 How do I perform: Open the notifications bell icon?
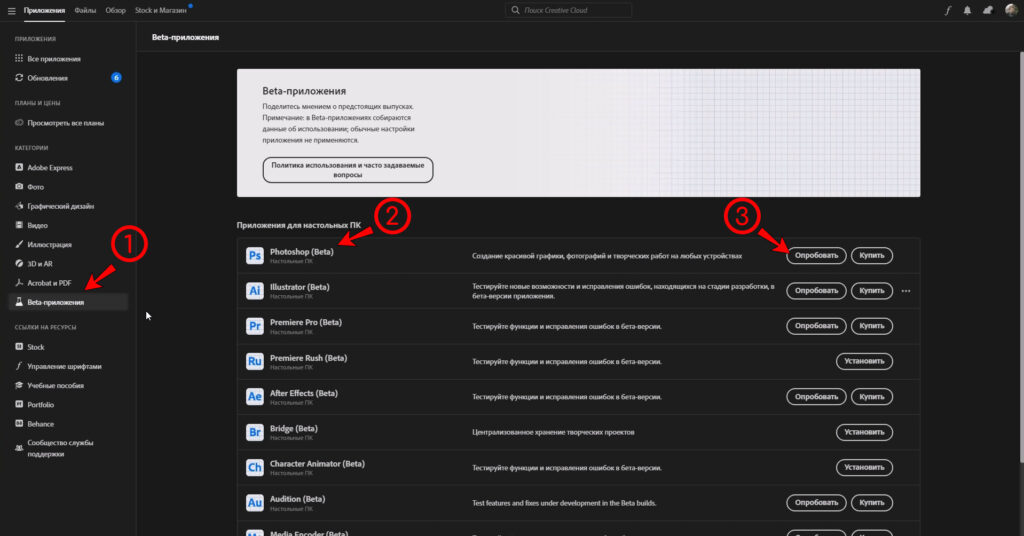[x=967, y=10]
